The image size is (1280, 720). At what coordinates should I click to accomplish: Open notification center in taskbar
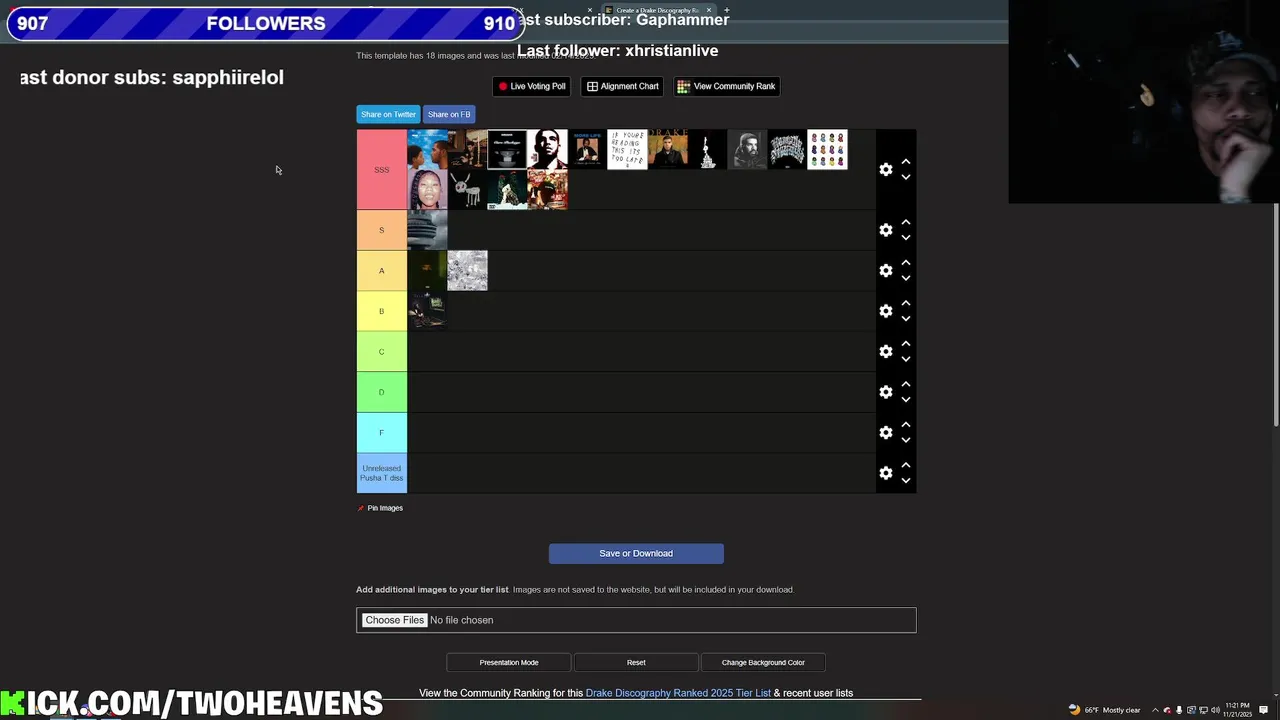pos(1264,710)
